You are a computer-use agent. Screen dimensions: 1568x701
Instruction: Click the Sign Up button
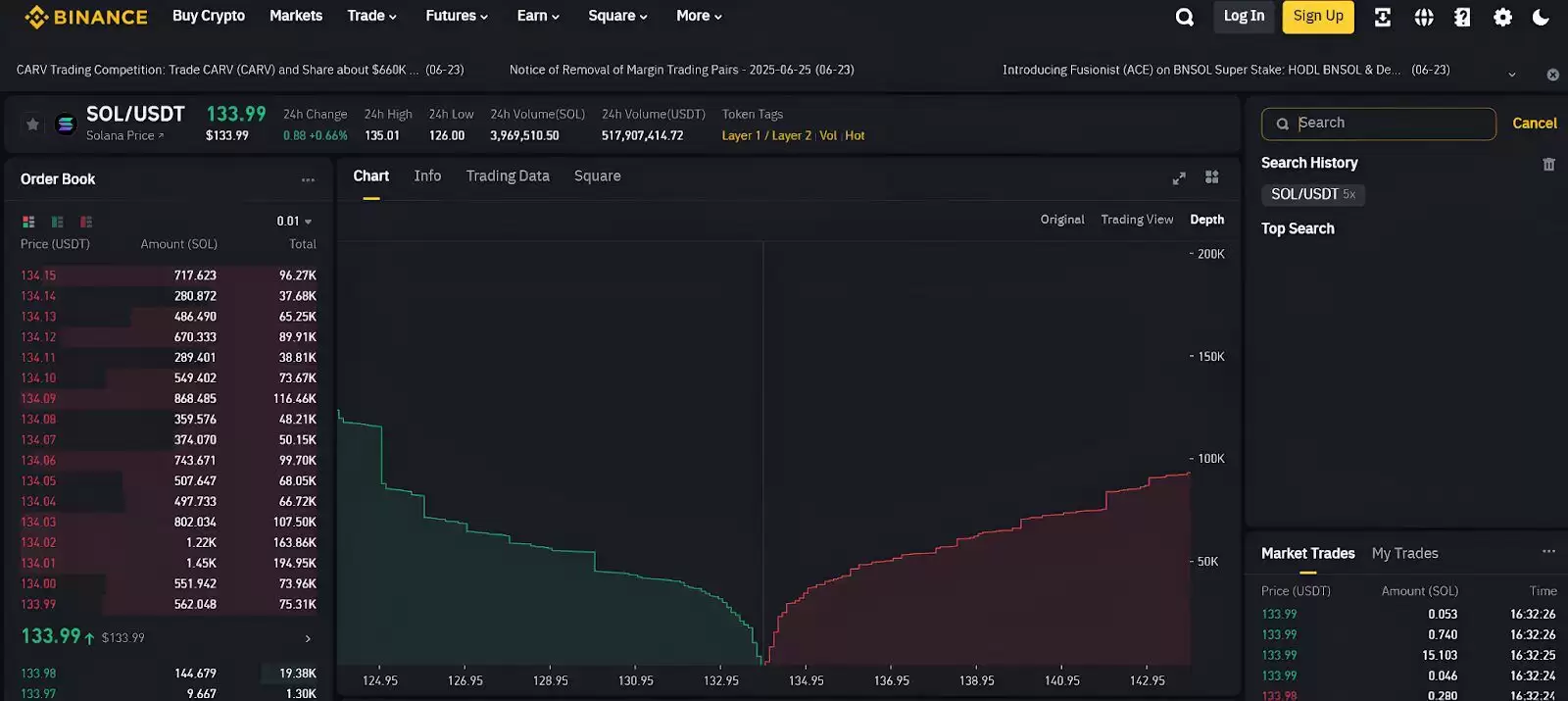coord(1318,17)
